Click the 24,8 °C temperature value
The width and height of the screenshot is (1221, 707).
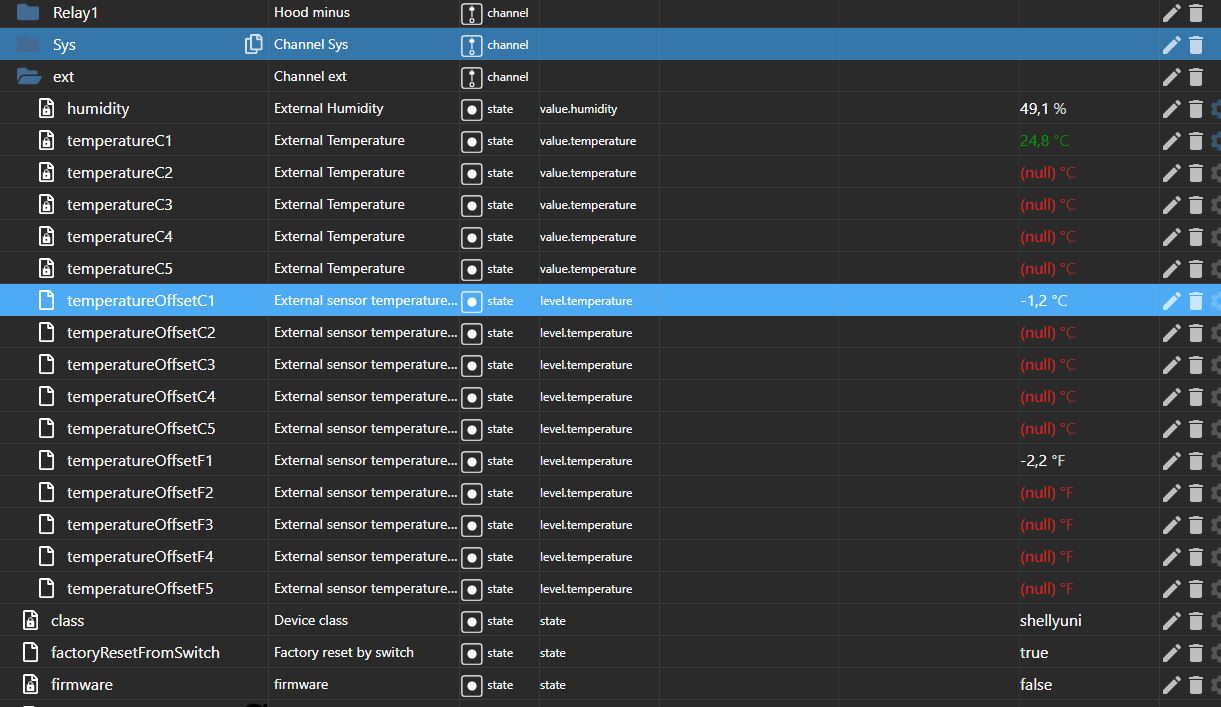[x=1044, y=140]
